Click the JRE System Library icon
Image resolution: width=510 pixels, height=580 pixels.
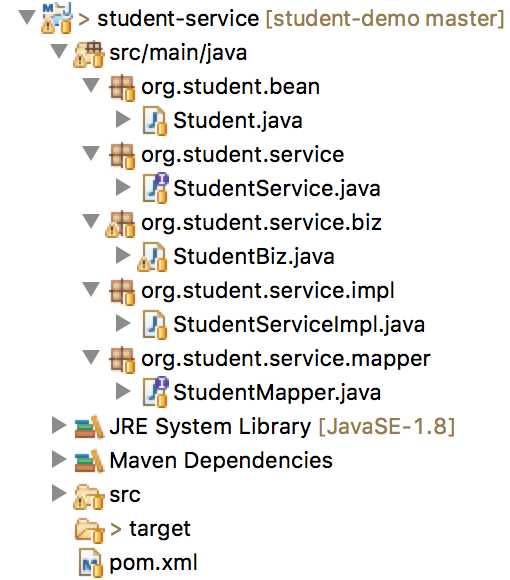pyautogui.click(x=89, y=427)
